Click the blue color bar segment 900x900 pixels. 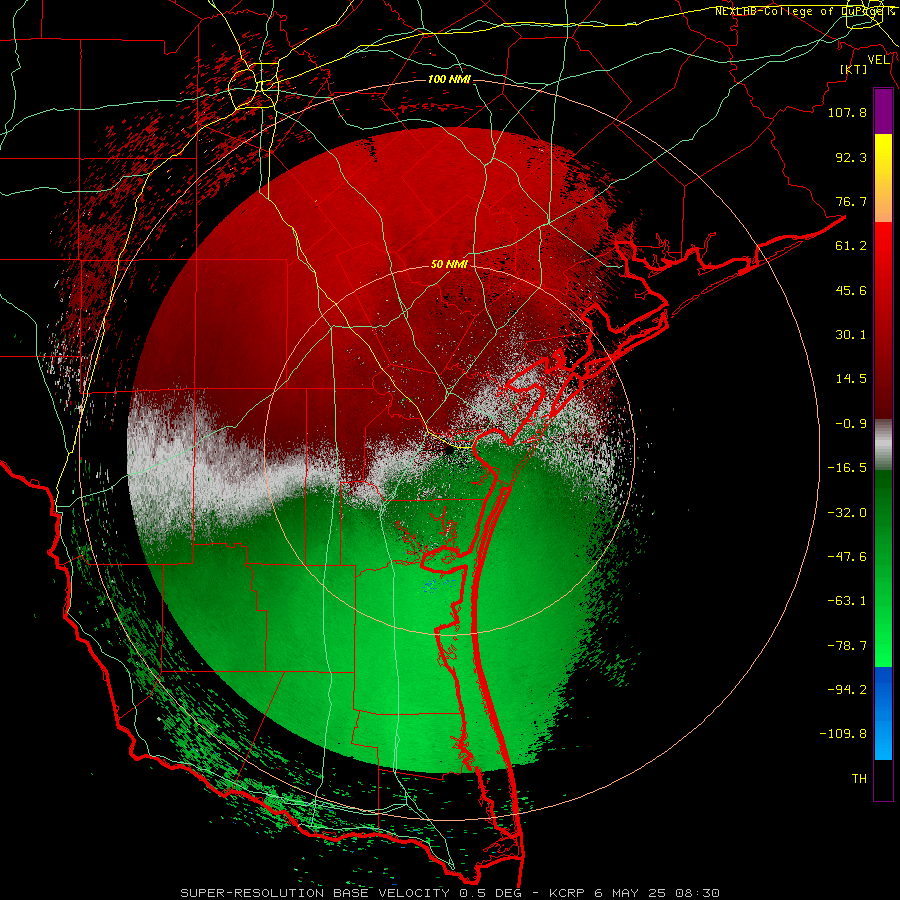coord(883,713)
